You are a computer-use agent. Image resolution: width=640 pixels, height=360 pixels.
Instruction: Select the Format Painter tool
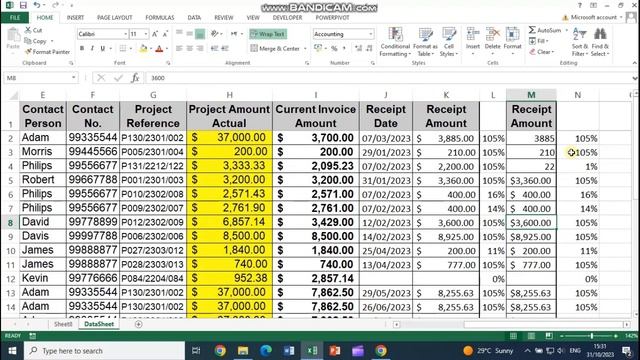click(x=47, y=52)
